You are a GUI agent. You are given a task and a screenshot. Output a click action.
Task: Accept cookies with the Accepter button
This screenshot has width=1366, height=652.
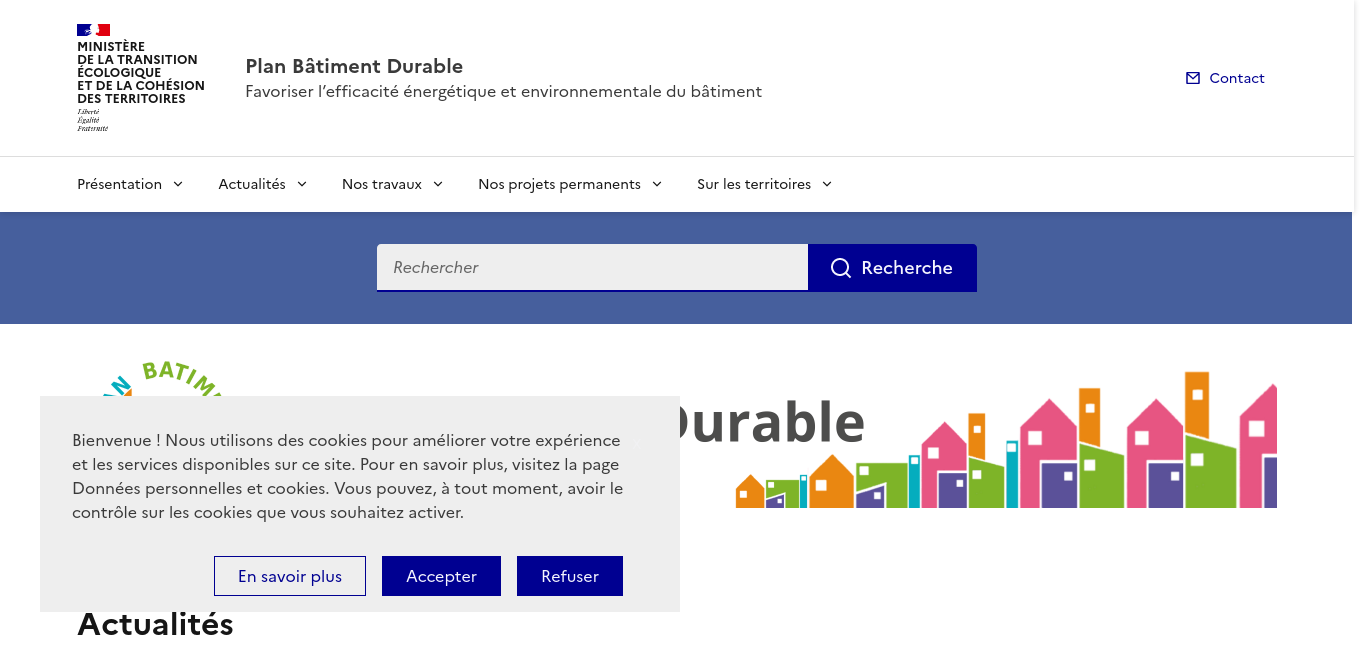(441, 576)
